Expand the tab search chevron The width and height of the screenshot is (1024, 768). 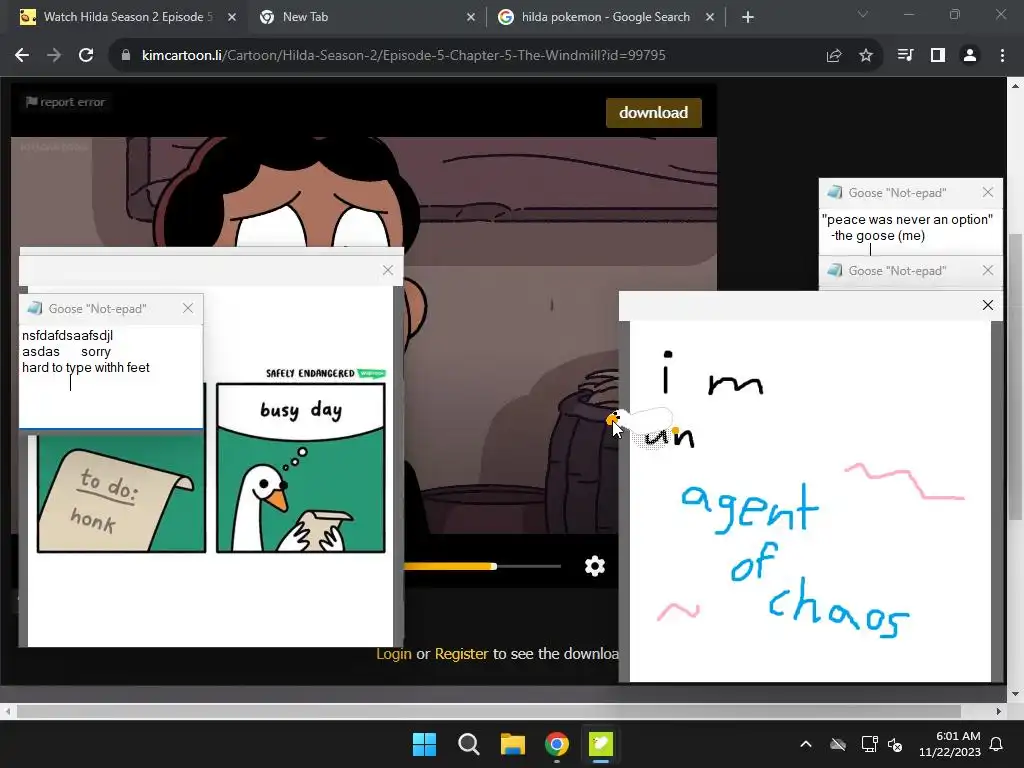click(863, 14)
